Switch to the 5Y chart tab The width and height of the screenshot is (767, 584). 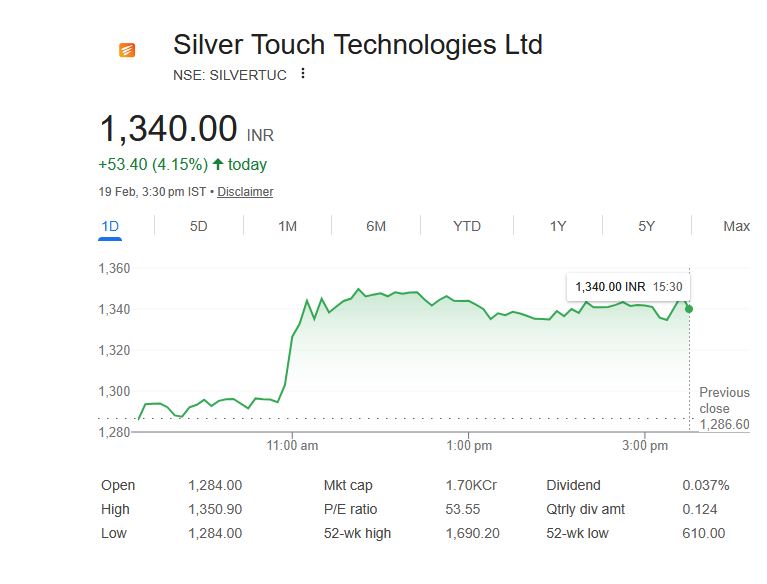[x=647, y=226]
